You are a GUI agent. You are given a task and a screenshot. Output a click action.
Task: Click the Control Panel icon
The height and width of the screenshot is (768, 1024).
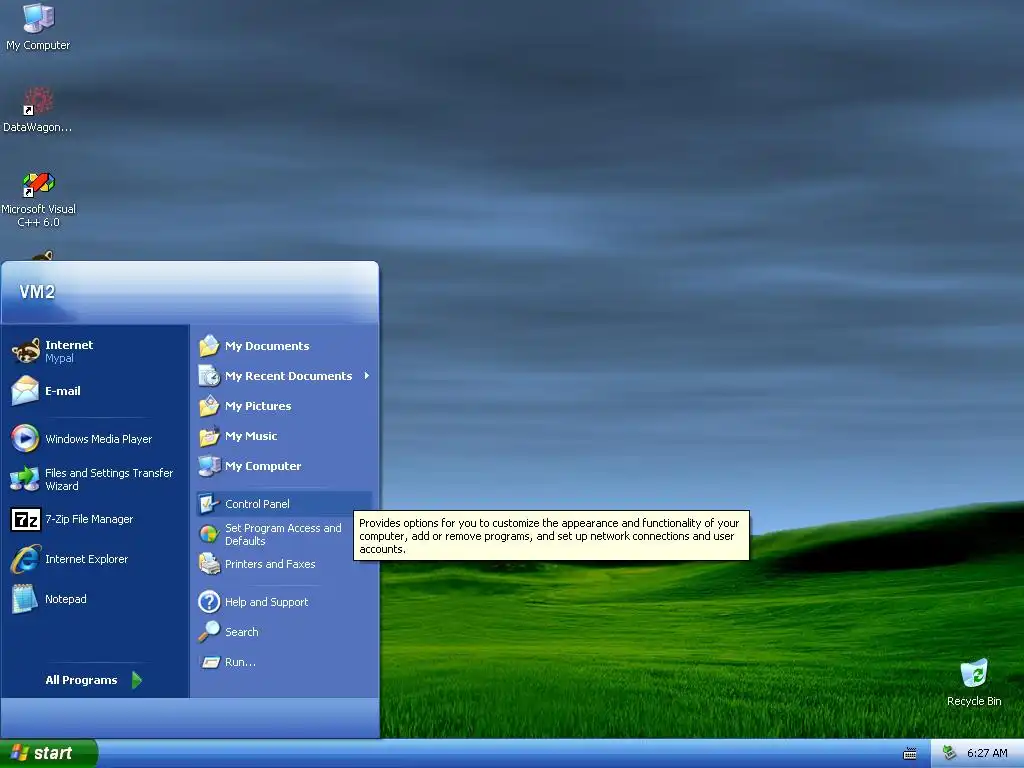(x=209, y=504)
